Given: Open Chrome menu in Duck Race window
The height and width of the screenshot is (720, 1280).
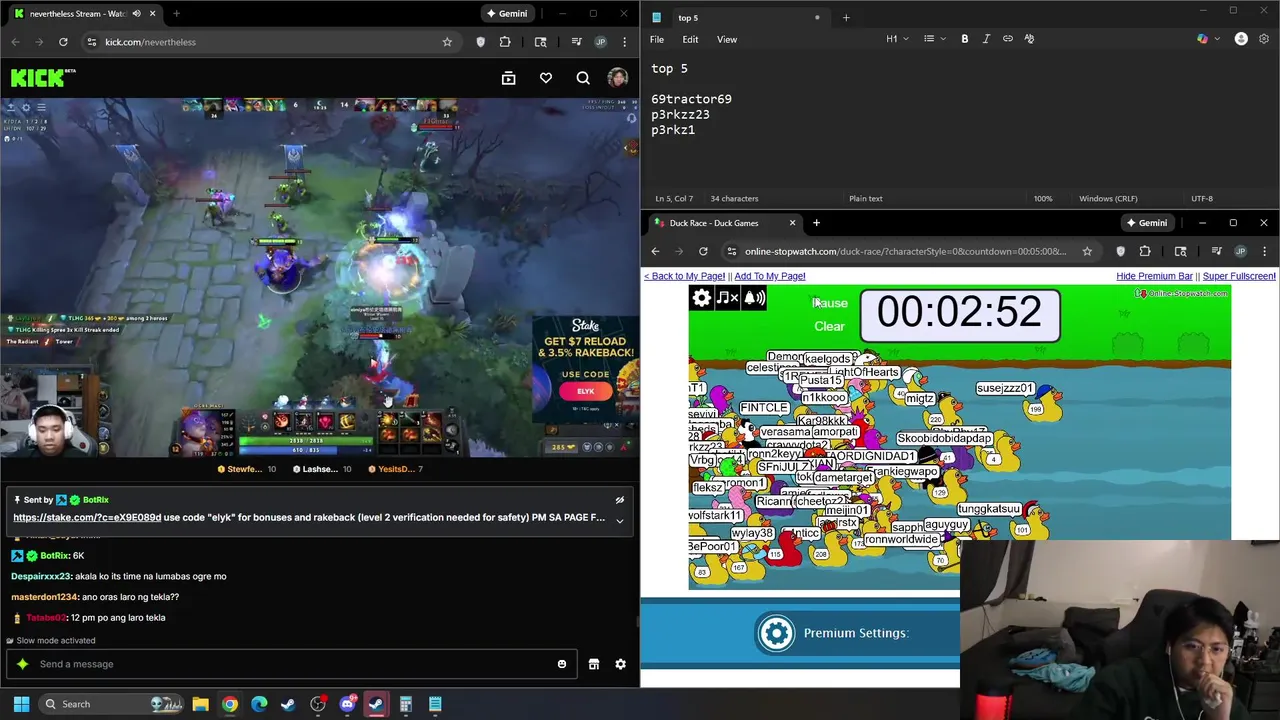Looking at the screenshot, I should [x=1264, y=251].
